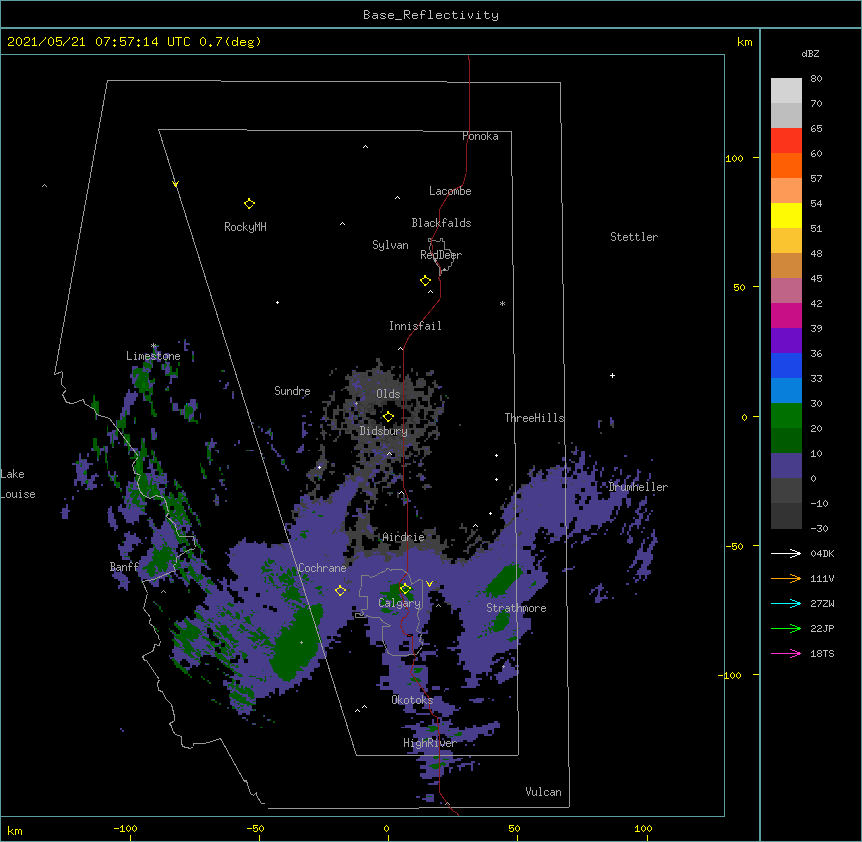The width and height of the screenshot is (862, 842).
Task: Click the Limestone label
Action: 153,356
